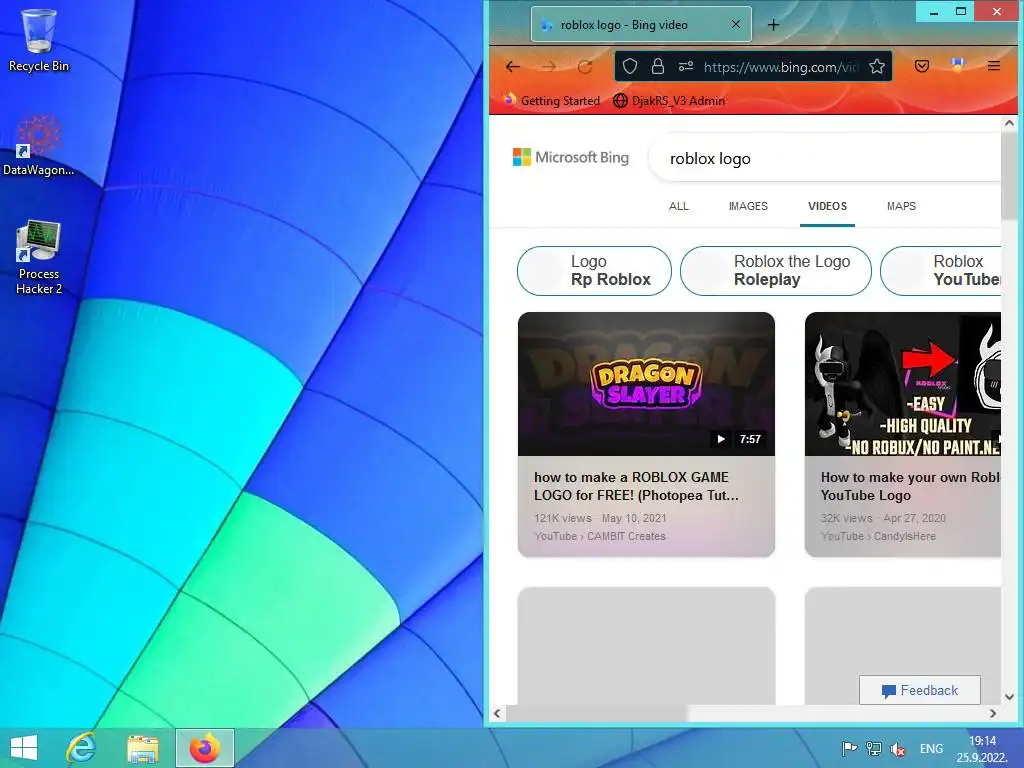Screen dimensions: 1024x768
Task: Open 'how to make a ROBLOX GAME LOGO' title
Action: (x=637, y=487)
